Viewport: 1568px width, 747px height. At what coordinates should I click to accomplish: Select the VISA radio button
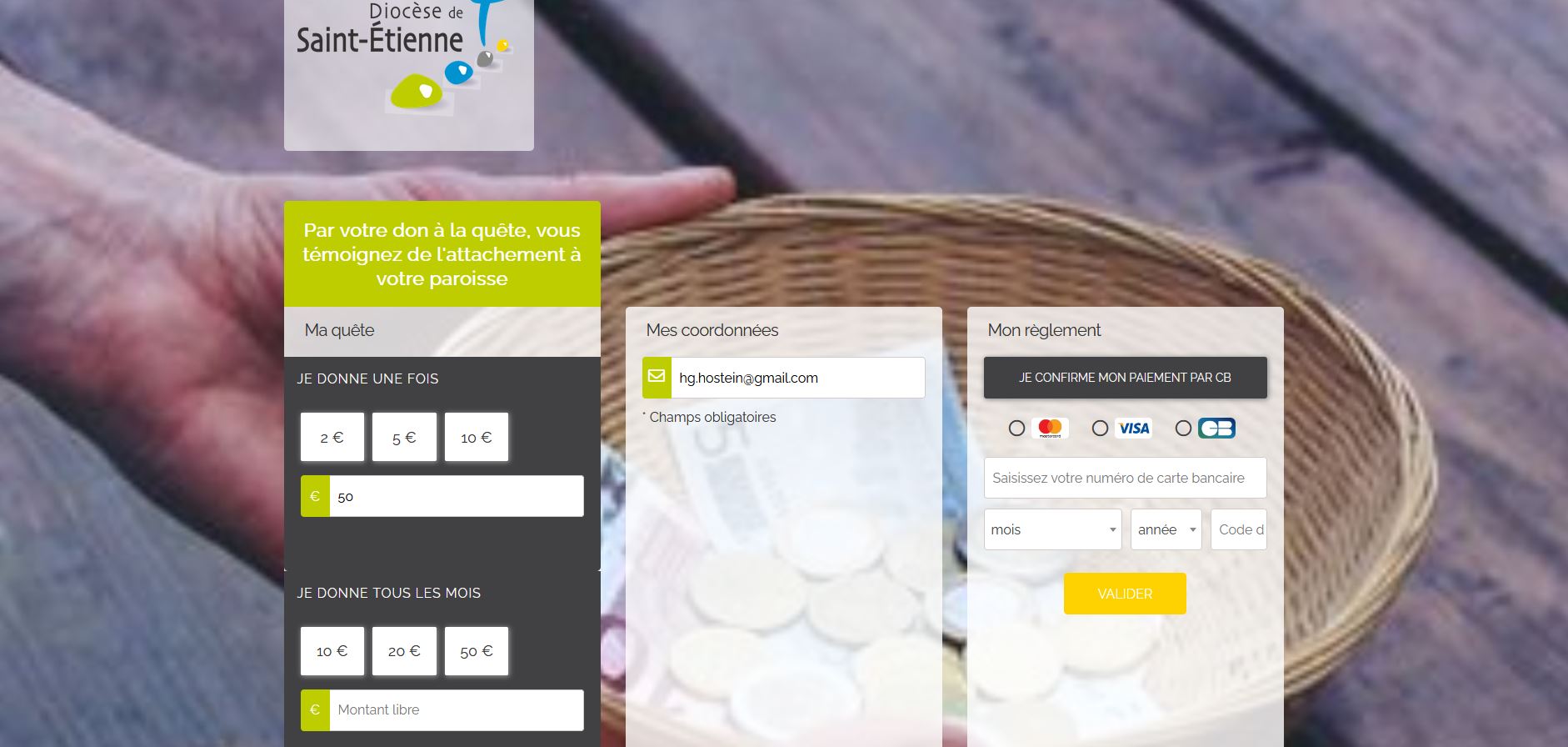(x=1100, y=428)
